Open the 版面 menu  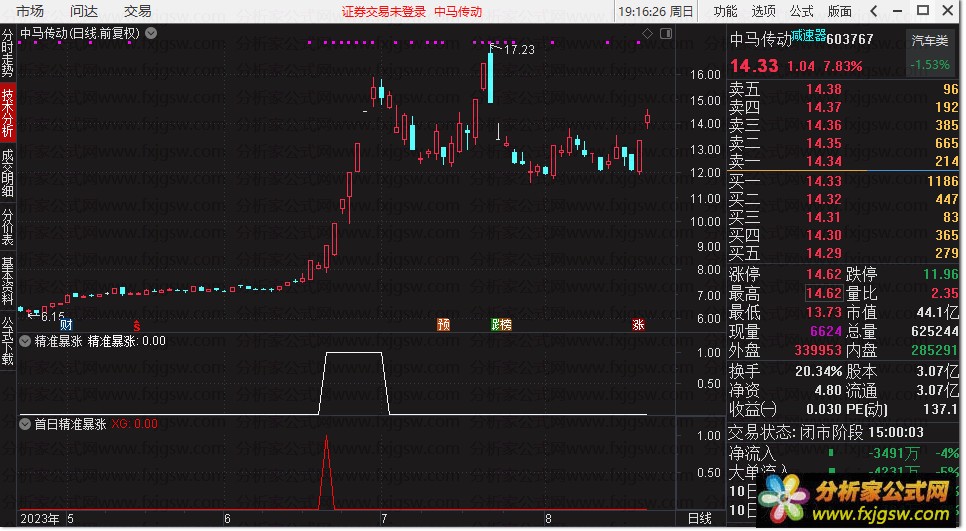point(840,11)
